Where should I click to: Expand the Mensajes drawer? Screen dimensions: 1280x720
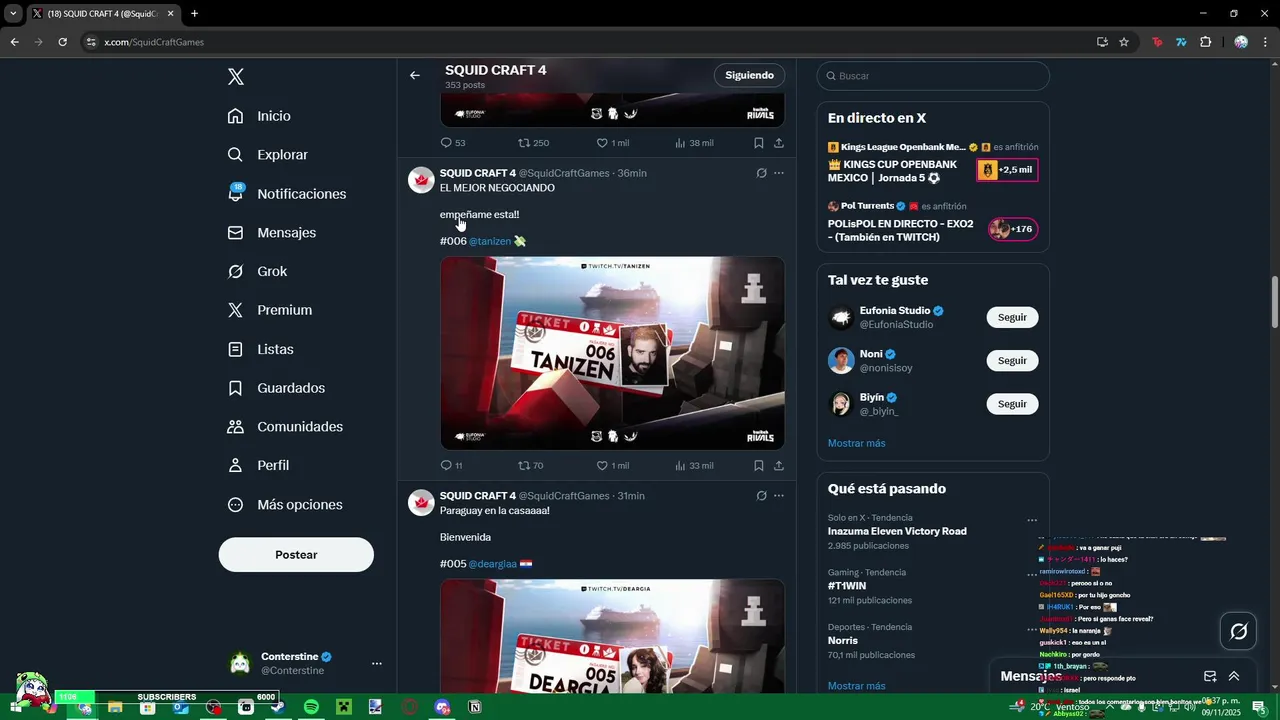(1234, 676)
